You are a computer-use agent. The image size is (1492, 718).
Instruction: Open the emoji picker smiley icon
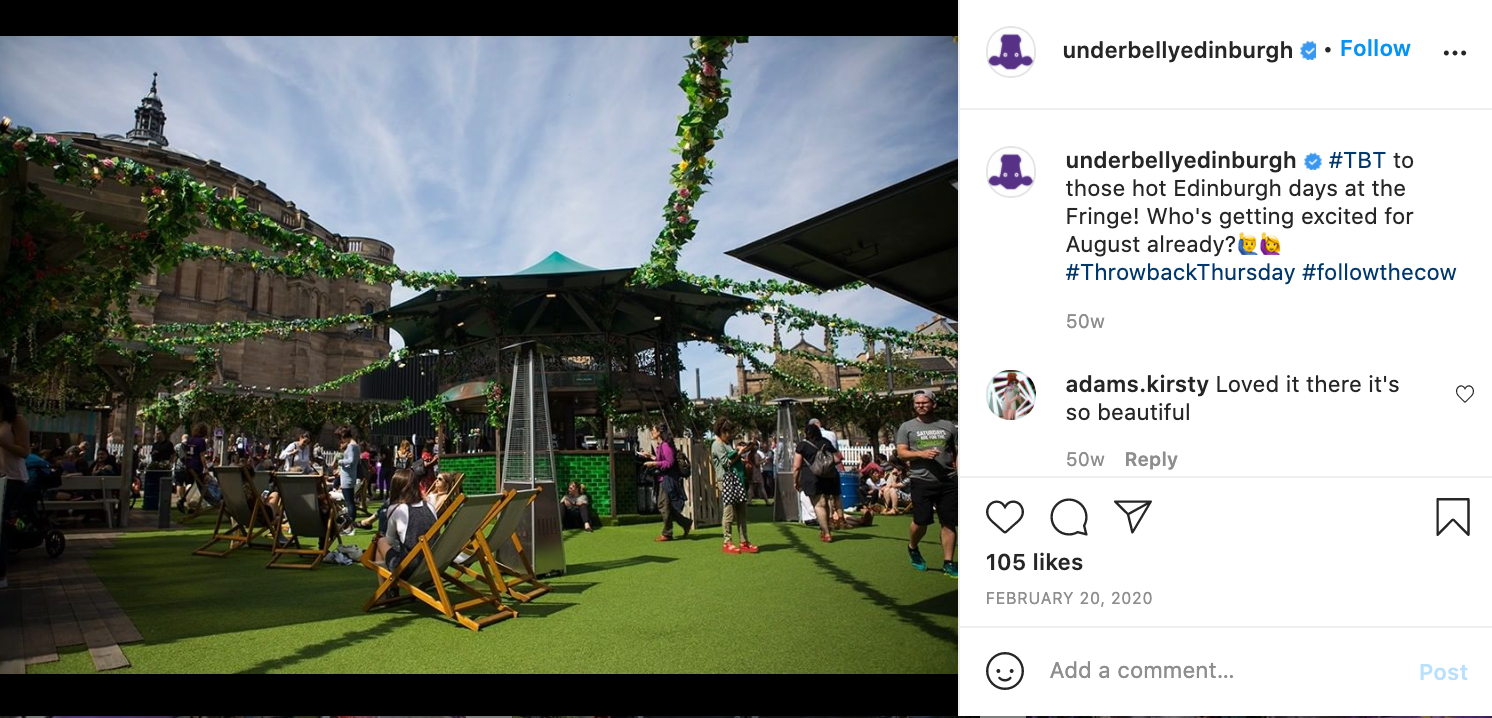[x=1005, y=671]
